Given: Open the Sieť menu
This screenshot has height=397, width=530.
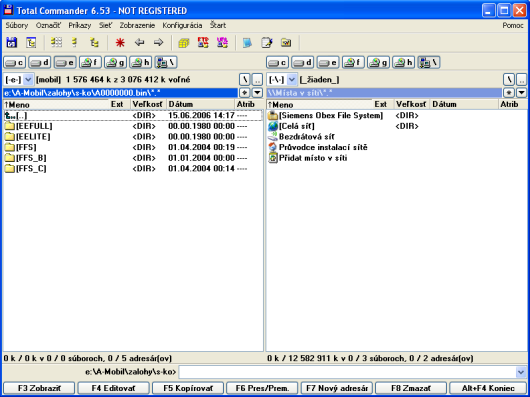Looking at the screenshot, I should [x=105, y=25].
